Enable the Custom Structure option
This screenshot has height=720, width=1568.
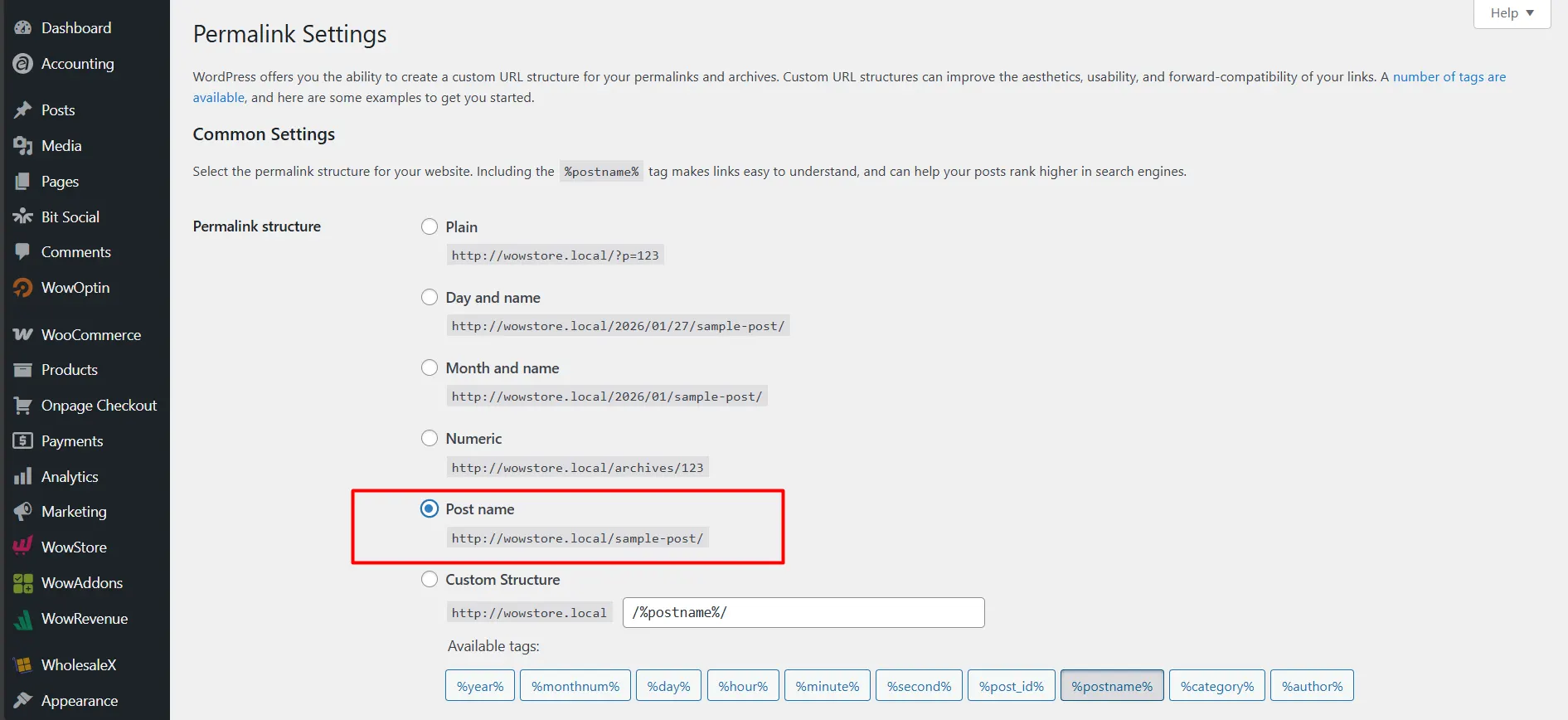(430, 579)
